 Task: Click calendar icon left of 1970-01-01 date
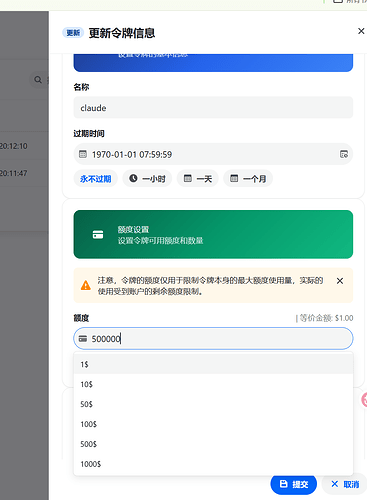[x=83, y=154]
